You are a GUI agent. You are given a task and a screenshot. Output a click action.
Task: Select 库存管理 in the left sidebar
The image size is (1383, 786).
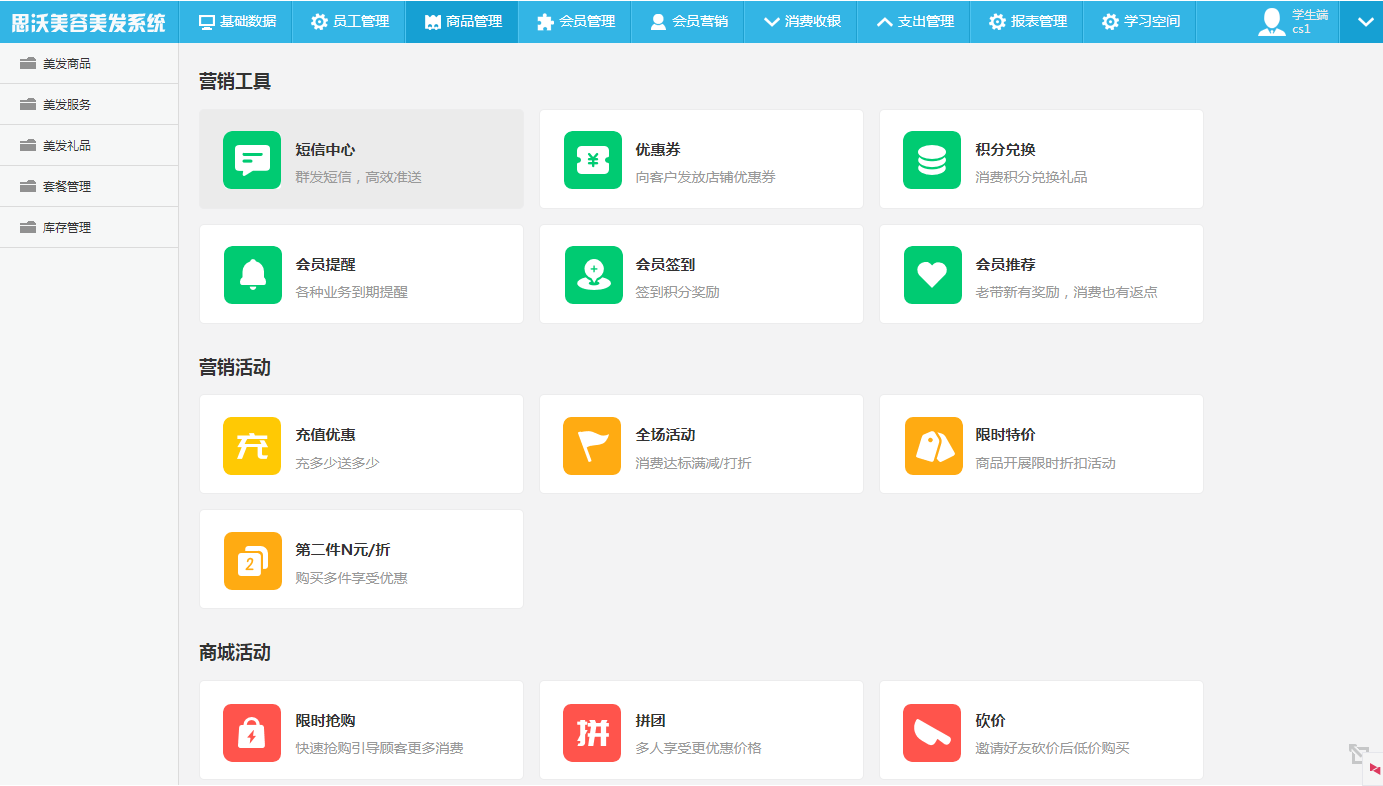coord(67,228)
